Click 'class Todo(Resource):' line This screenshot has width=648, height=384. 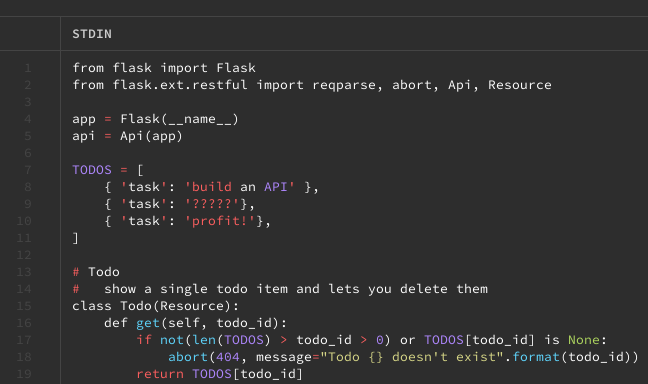(x=155, y=306)
